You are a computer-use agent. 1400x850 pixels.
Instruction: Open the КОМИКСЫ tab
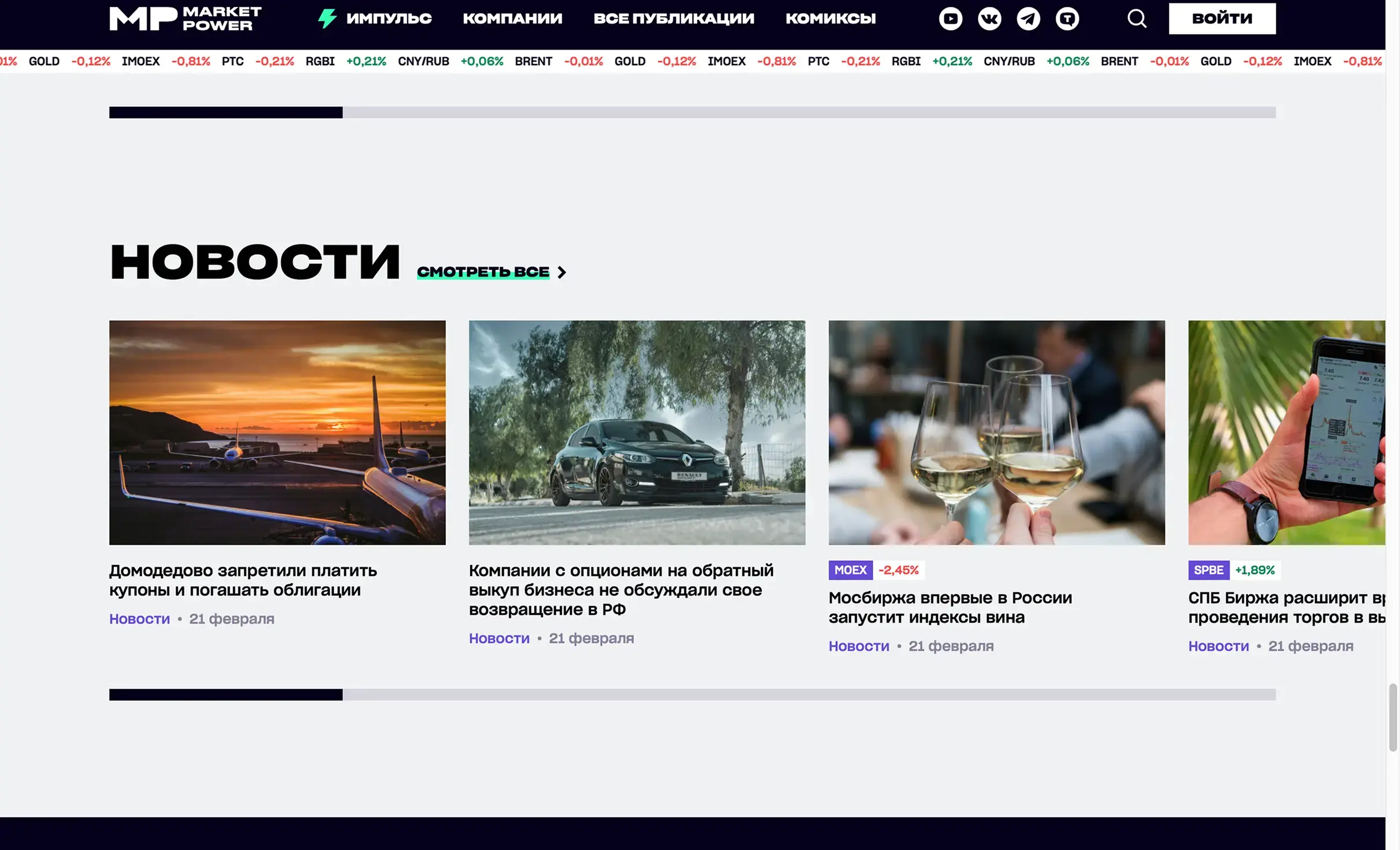(x=831, y=18)
